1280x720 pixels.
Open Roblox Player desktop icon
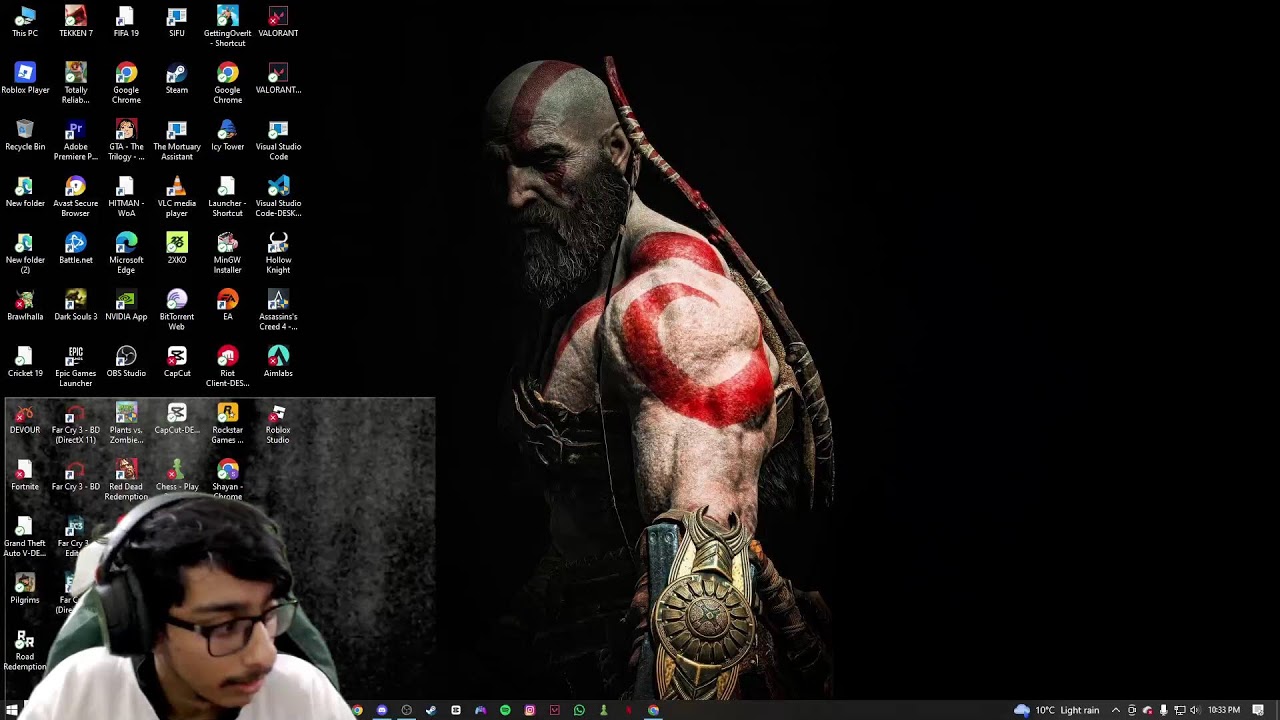25,79
